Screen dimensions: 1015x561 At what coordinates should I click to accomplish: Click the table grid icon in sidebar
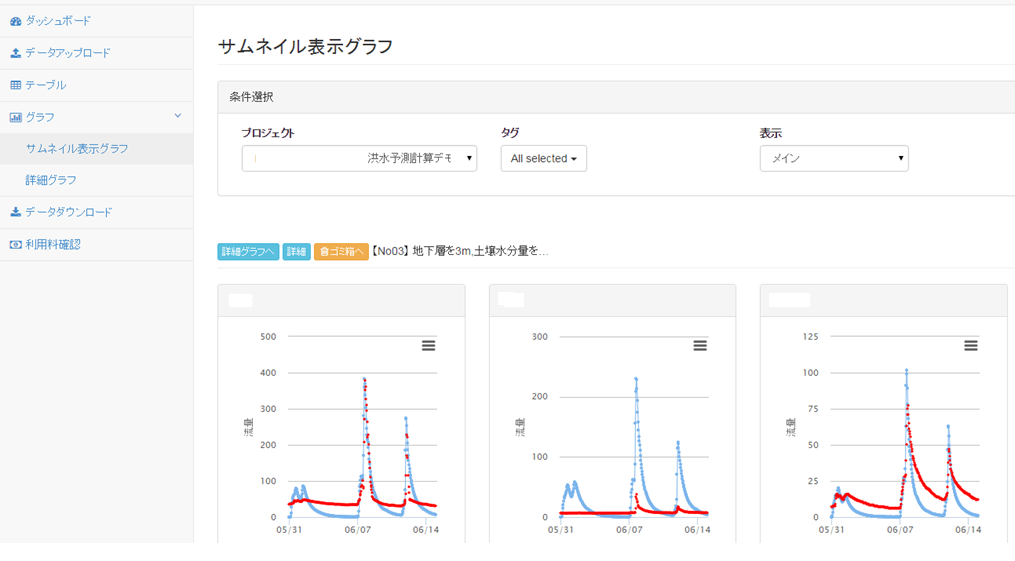[15, 85]
